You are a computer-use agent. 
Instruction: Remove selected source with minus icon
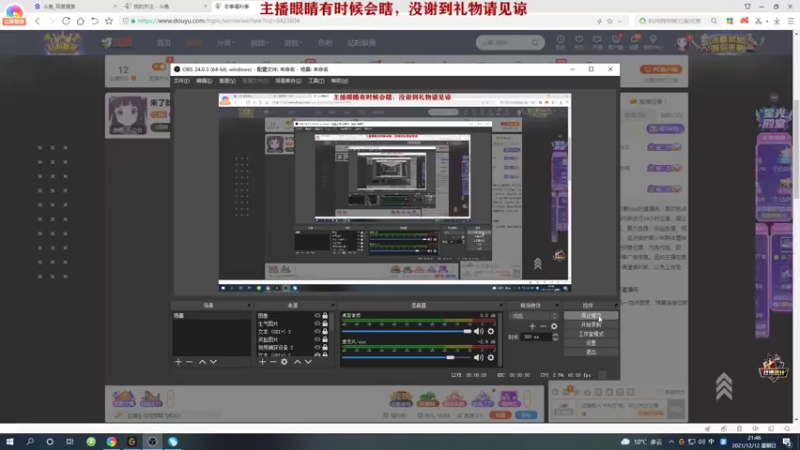point(273,362)
